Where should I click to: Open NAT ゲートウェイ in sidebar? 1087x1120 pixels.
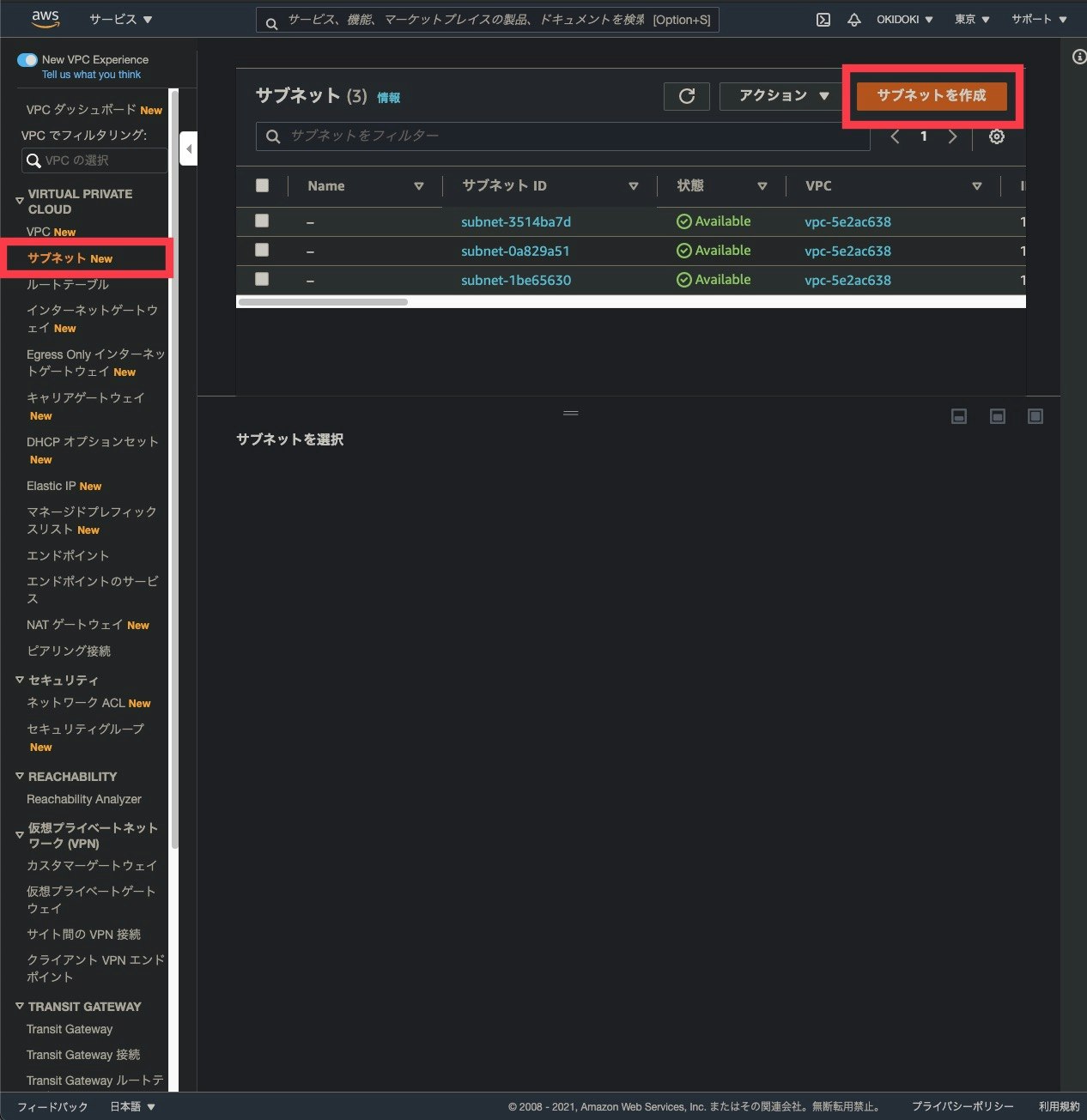click(75, 625)
